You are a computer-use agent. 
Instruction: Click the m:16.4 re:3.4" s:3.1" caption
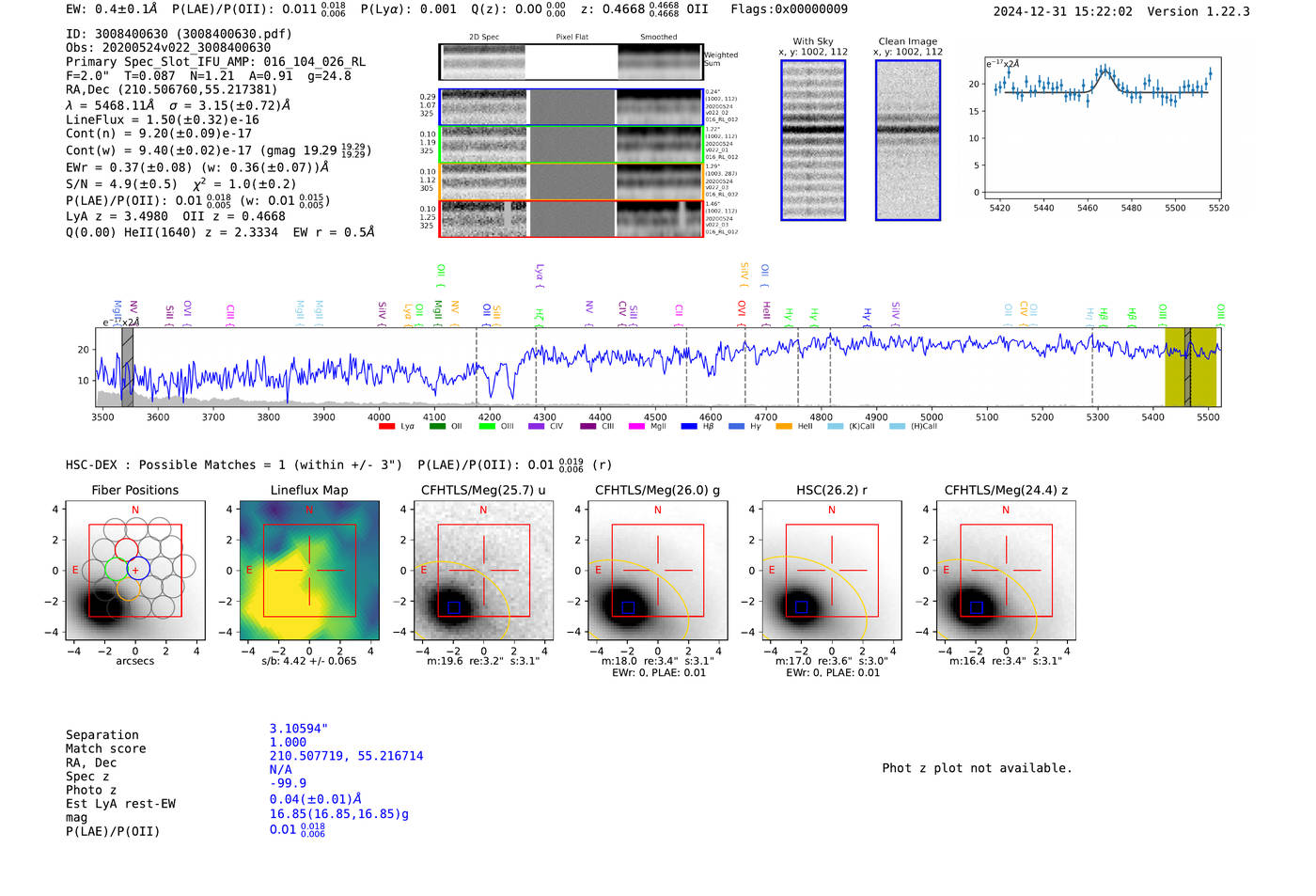(x=1006, y=661)
